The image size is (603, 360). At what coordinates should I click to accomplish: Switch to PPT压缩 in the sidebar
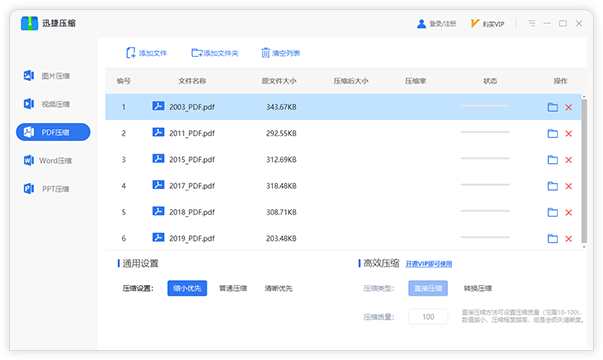[x=47, y=189]
